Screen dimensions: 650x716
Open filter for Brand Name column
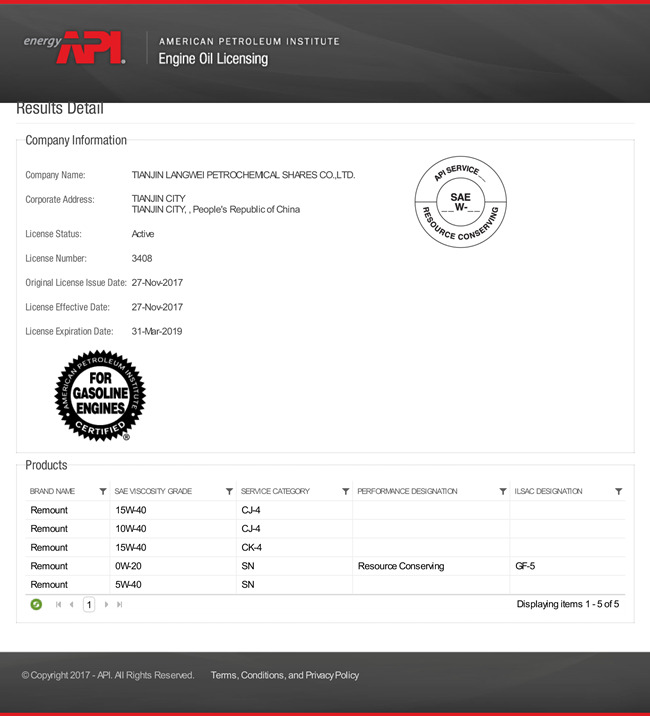pyautogui.click(x=103, y=492)
